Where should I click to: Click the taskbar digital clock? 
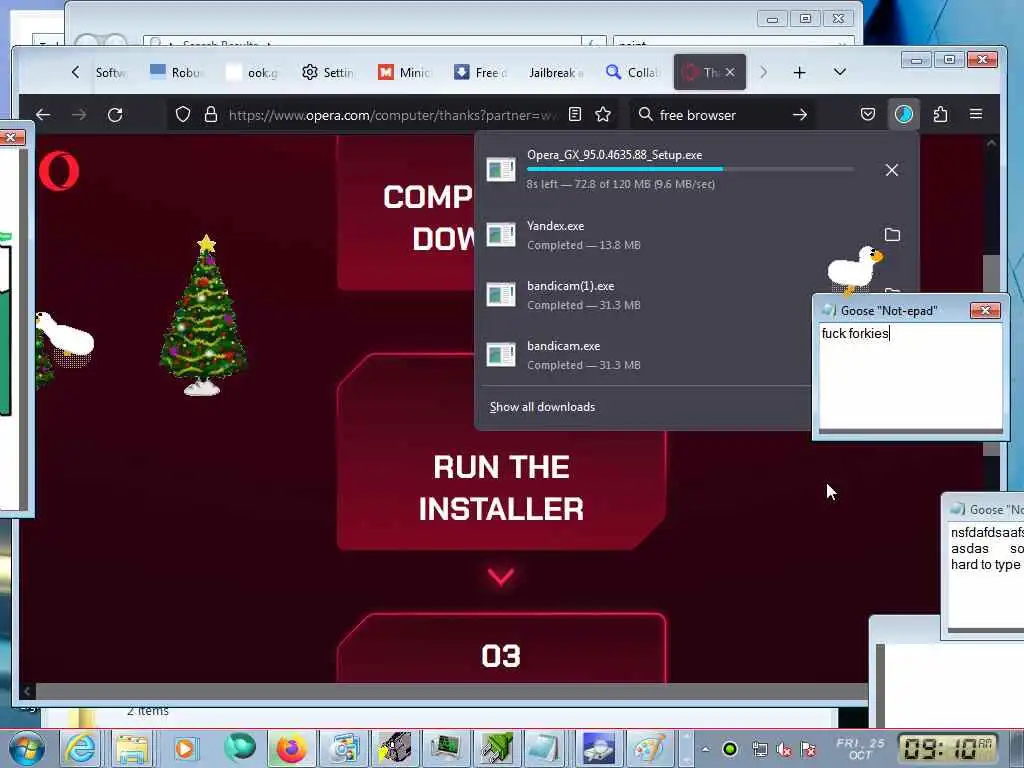tap(947, 748)
